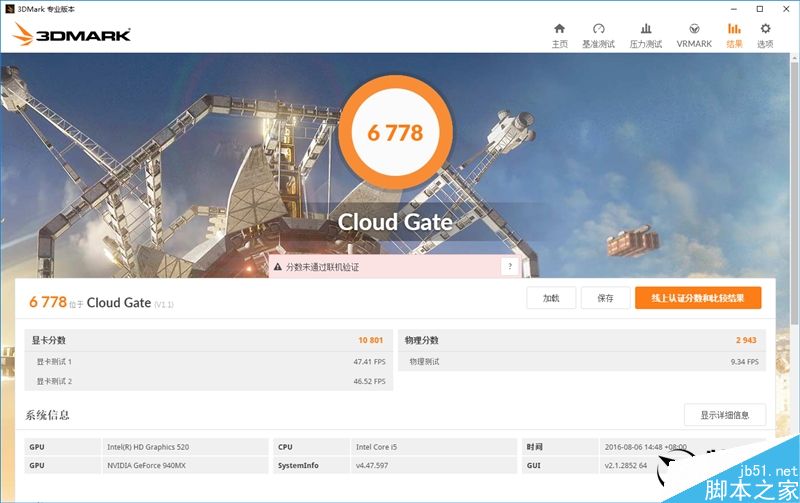Viewport: 800px width, 503px height.
Task: Click the 3DMark logo
Action: [x=71, y=35]
